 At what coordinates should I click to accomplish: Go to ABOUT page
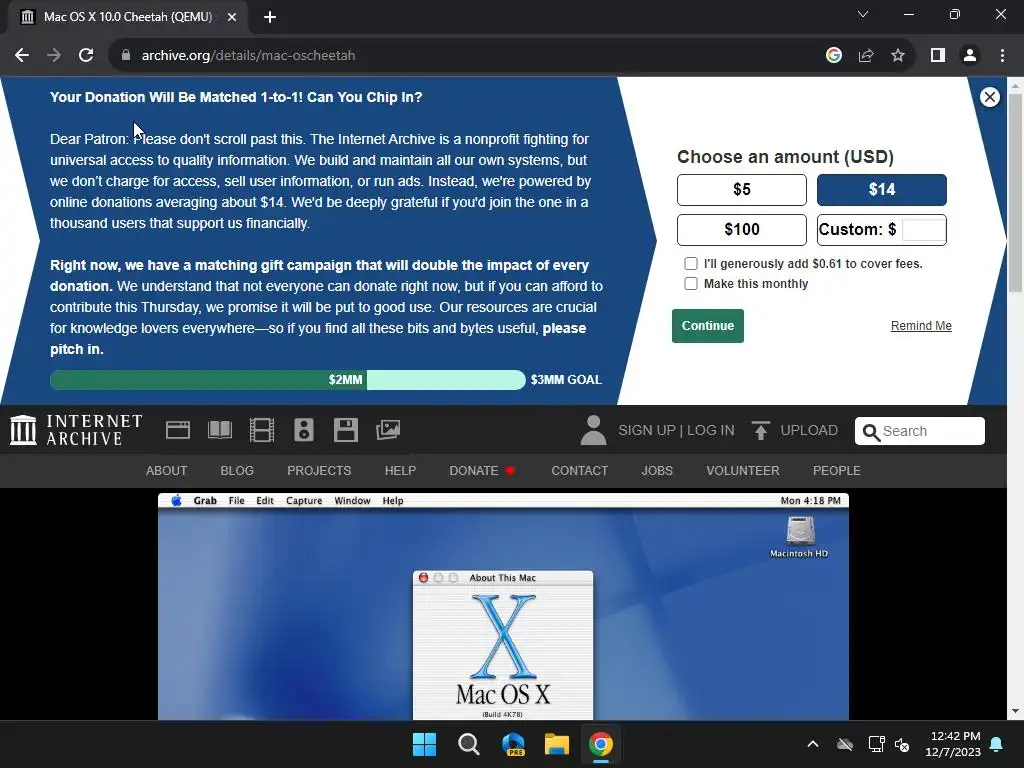[167, 471]
